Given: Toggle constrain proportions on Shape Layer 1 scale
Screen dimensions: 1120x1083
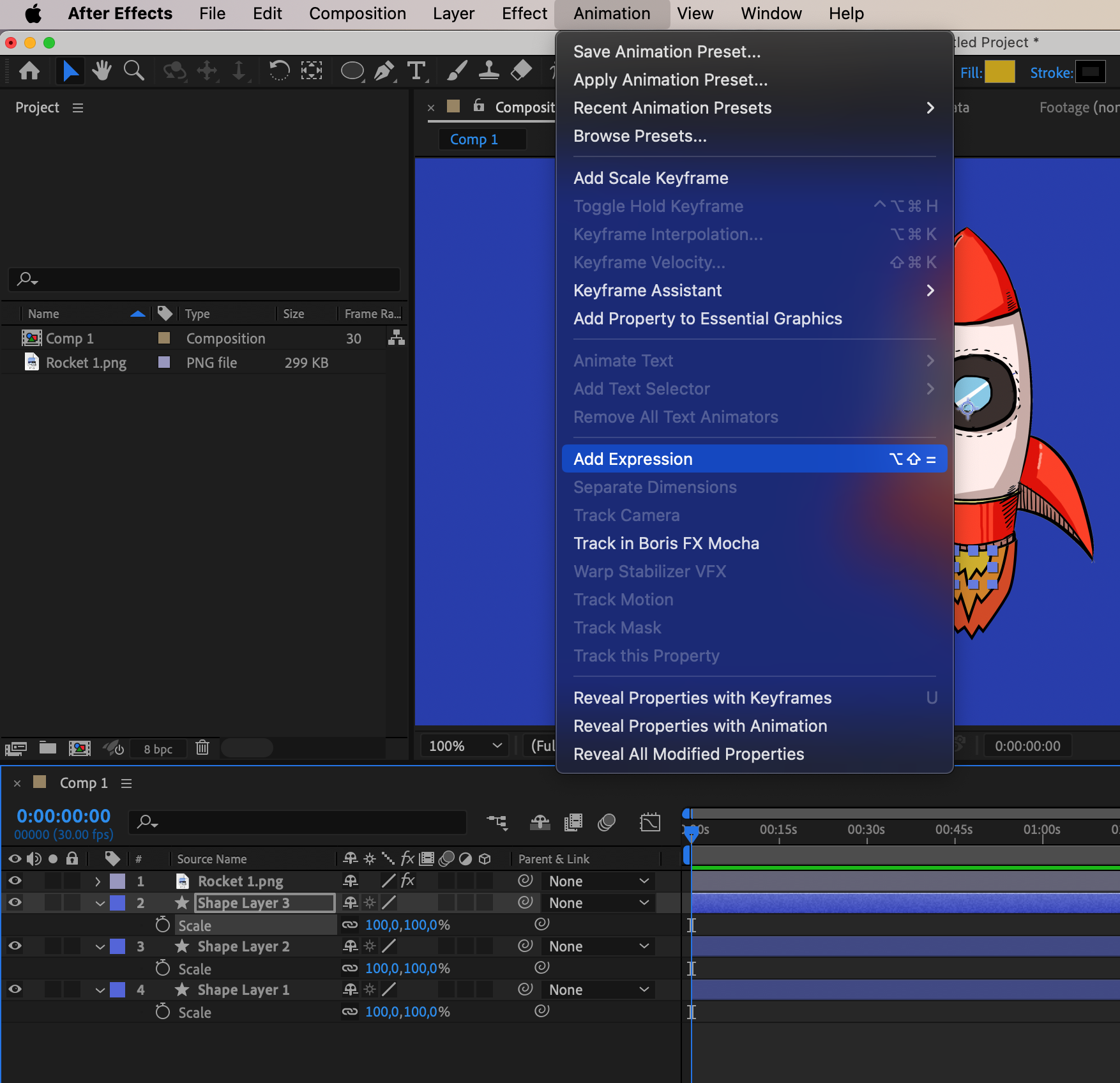Looking at the screenshot, I should coord(350,1011).
